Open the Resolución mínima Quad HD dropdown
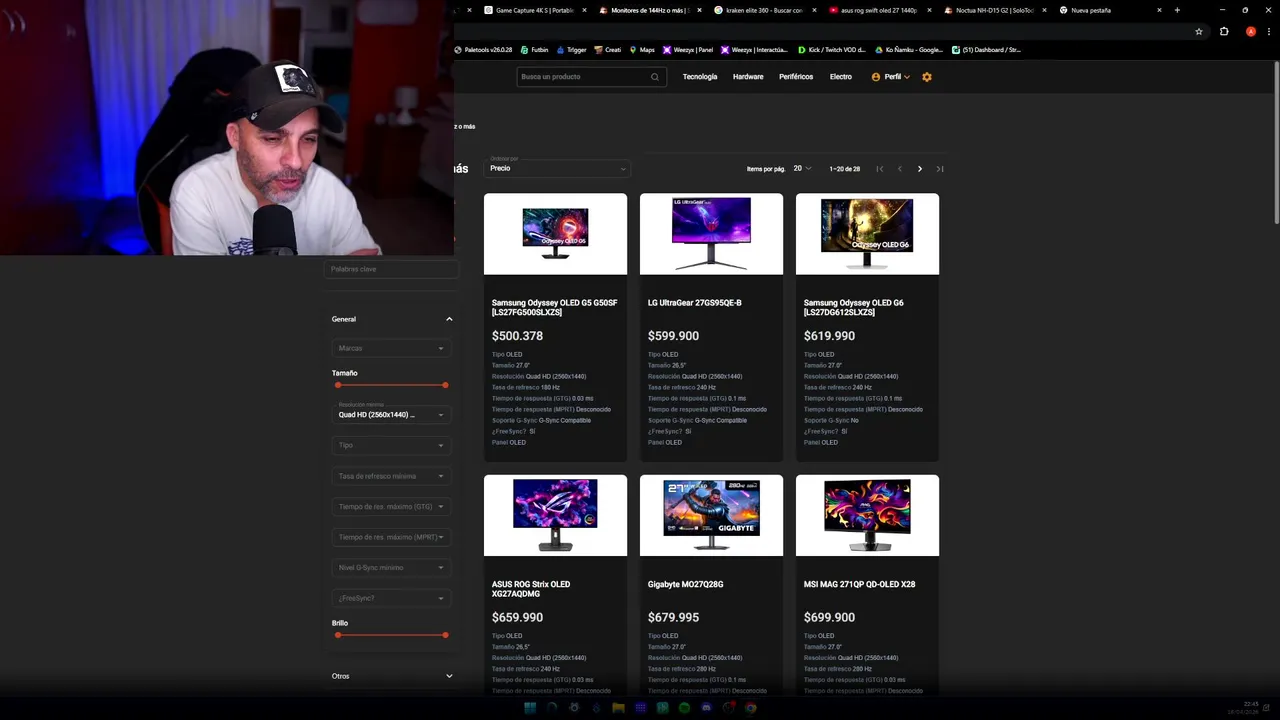This screenshot has height=720, width=1280. coord(391,413)
